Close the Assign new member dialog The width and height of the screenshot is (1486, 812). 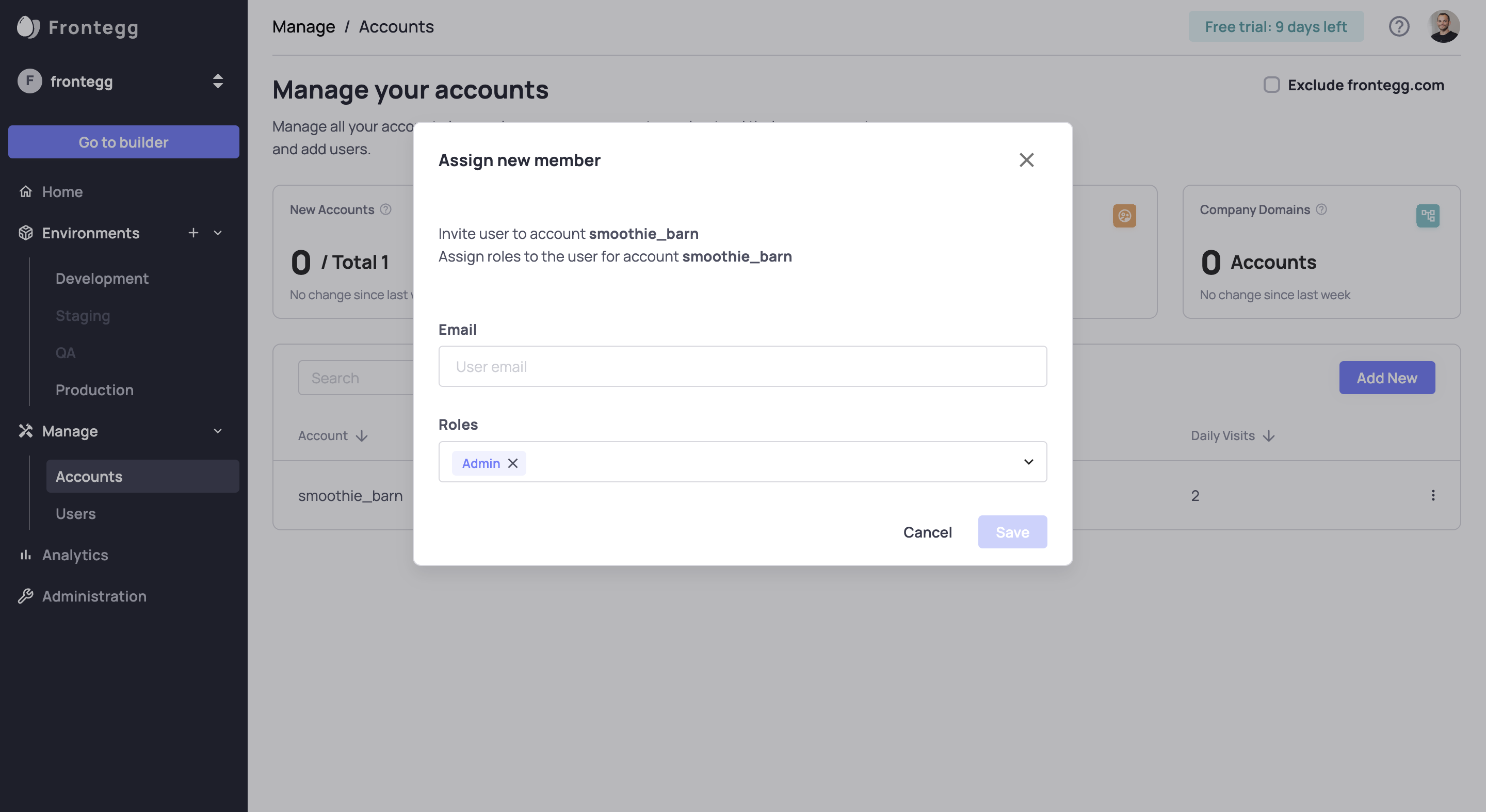click(1026, 160)
